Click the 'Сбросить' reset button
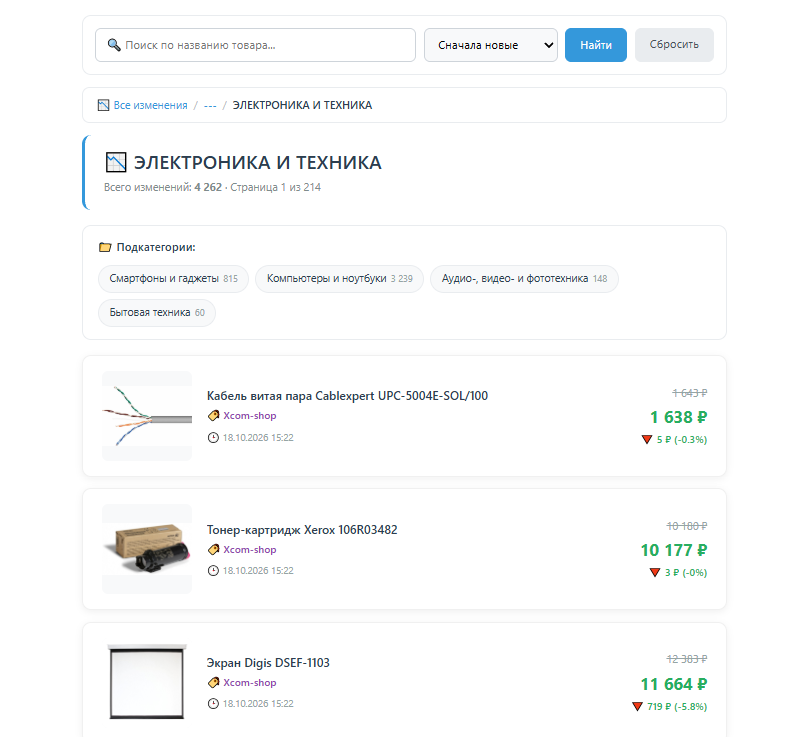 coord(674,45)
